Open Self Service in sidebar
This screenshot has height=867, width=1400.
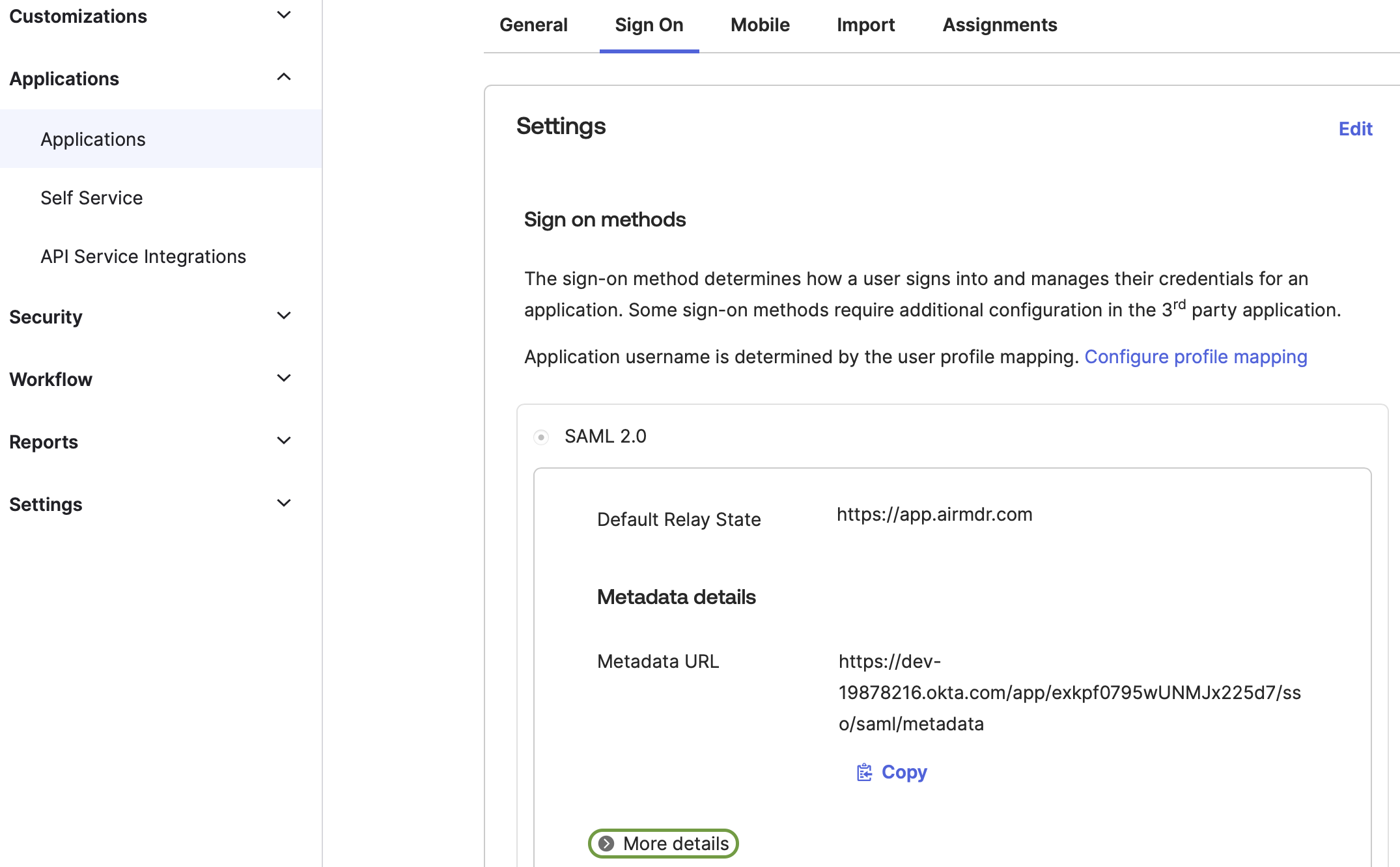click(x=92, y=198)
